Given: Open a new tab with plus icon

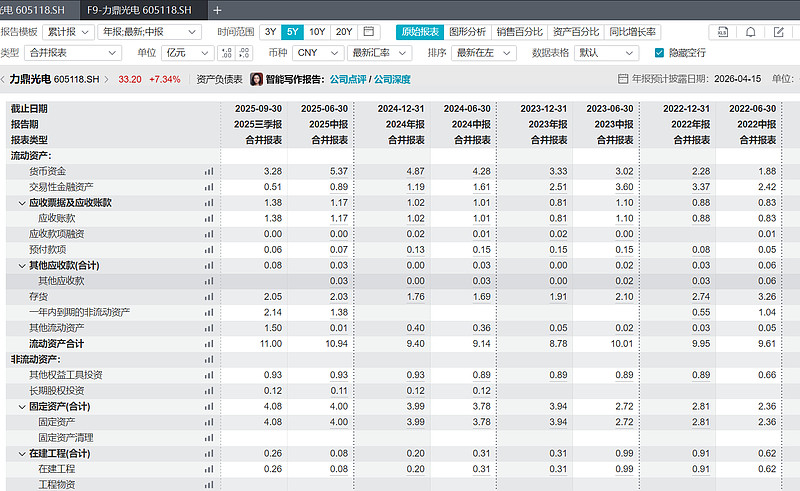Looking at the screenshot, I should [218, 9].
